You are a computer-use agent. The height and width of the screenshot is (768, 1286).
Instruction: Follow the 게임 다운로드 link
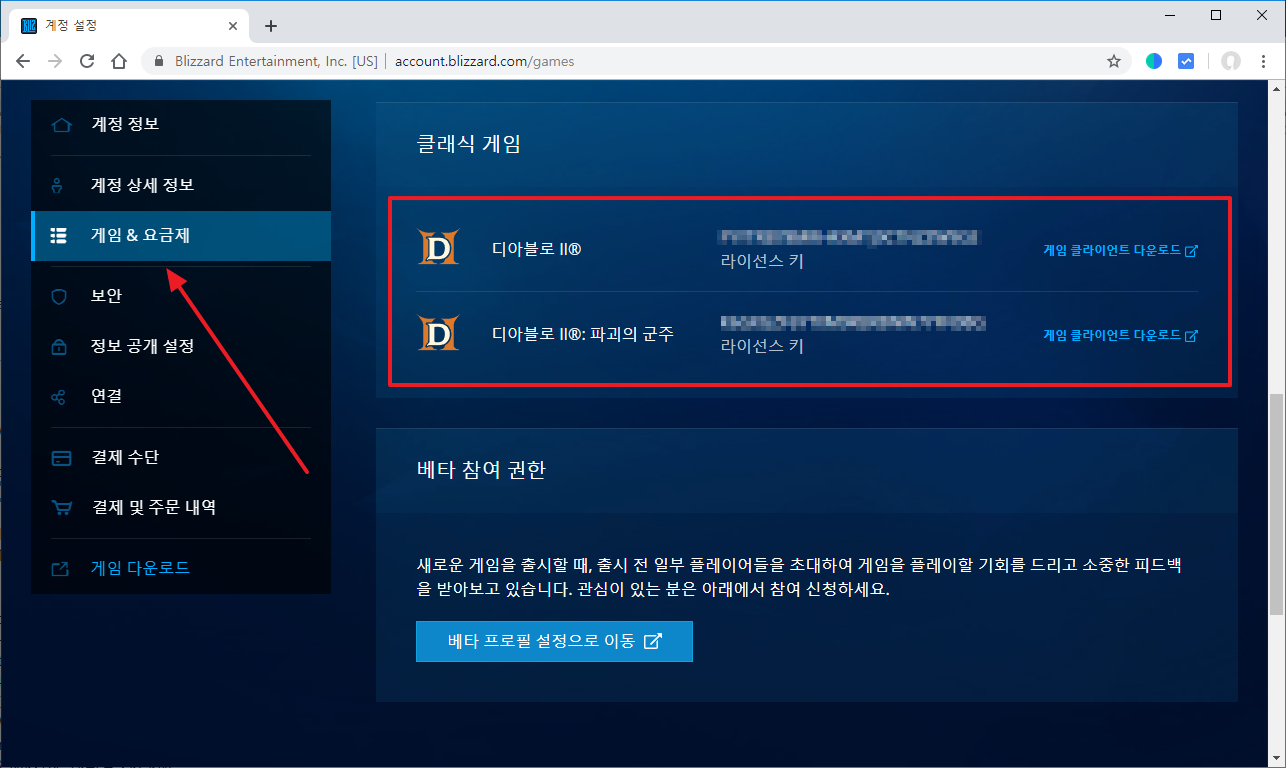pyautogui.click(x=140, y=568)
